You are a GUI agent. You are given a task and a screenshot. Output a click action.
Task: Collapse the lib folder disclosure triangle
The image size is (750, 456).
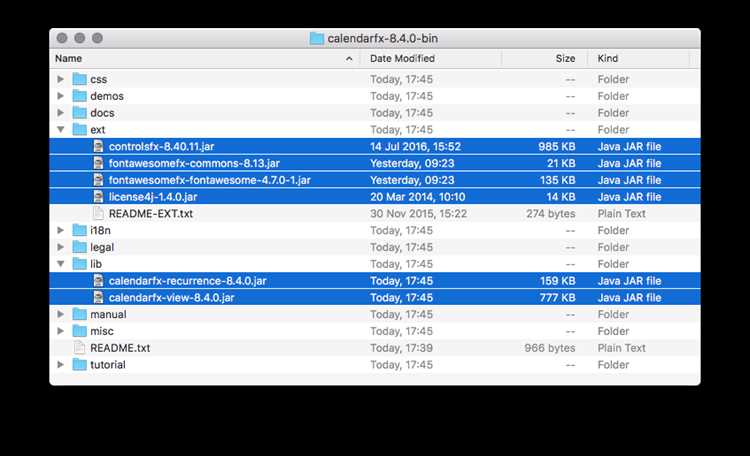(60, 264)
